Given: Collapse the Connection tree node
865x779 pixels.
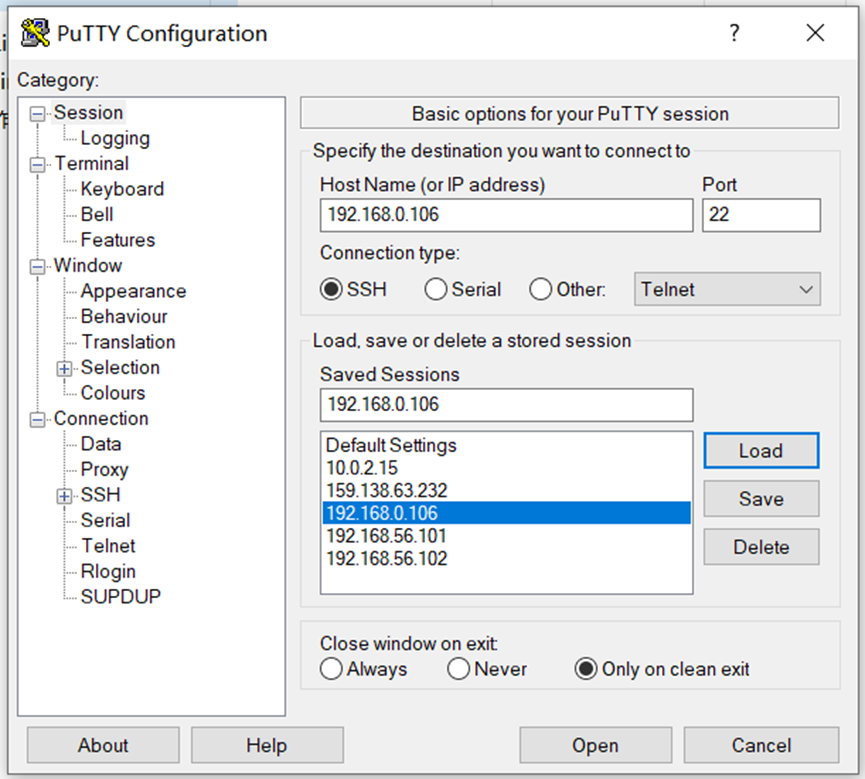Looking at the screenshot, I should click(38, 420).
